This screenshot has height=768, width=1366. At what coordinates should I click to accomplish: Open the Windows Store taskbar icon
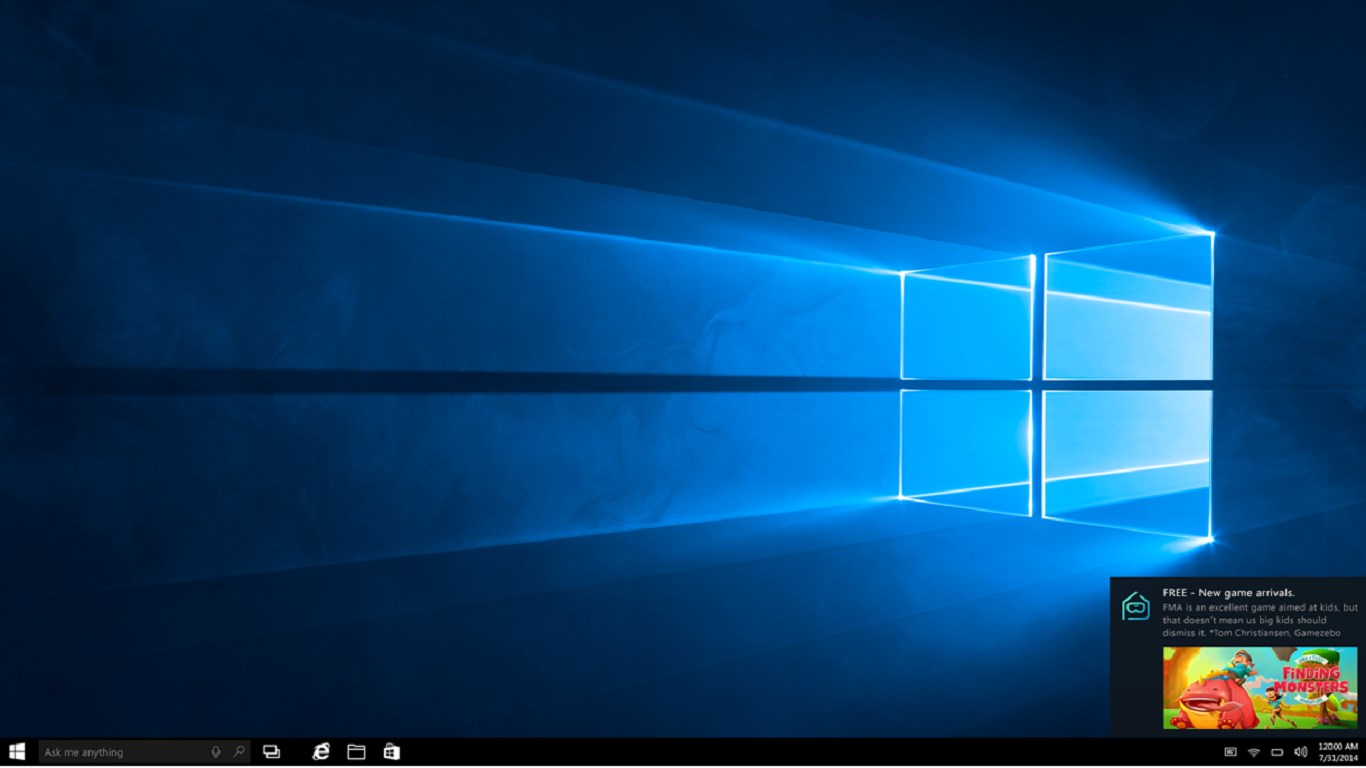click(392, 752)
